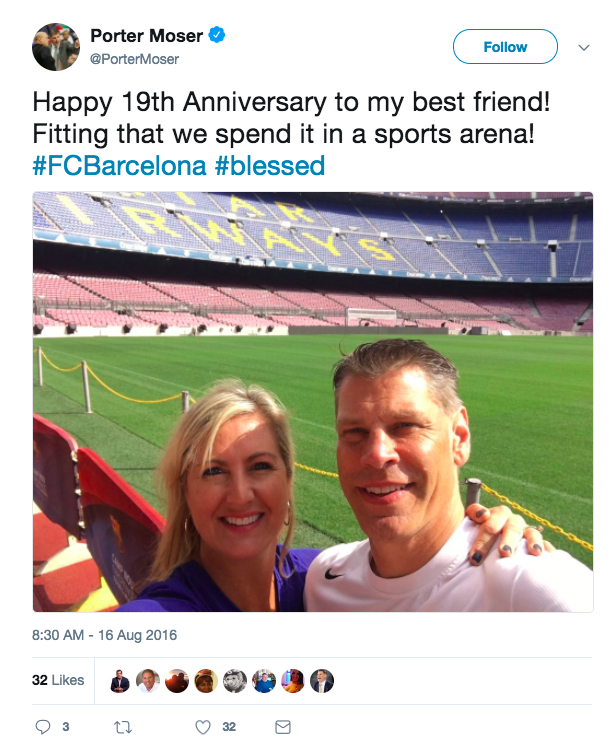The height and width of the screenshot is (753, 615).
Task: Click the reply speech bubble icon
Action: pyautogui.click(x=43, y=727)
